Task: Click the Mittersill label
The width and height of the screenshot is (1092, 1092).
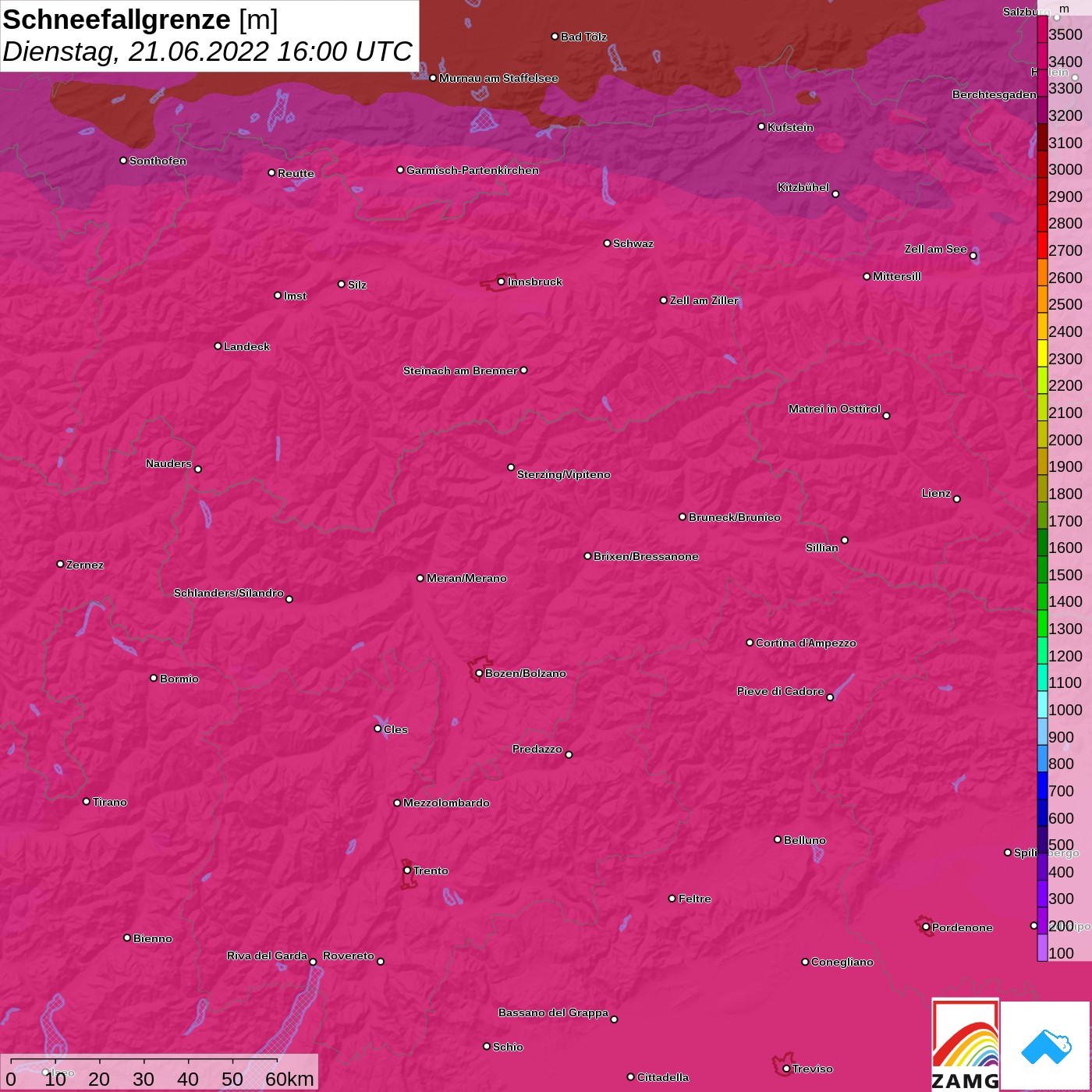Action: click(x=897, y=276)
